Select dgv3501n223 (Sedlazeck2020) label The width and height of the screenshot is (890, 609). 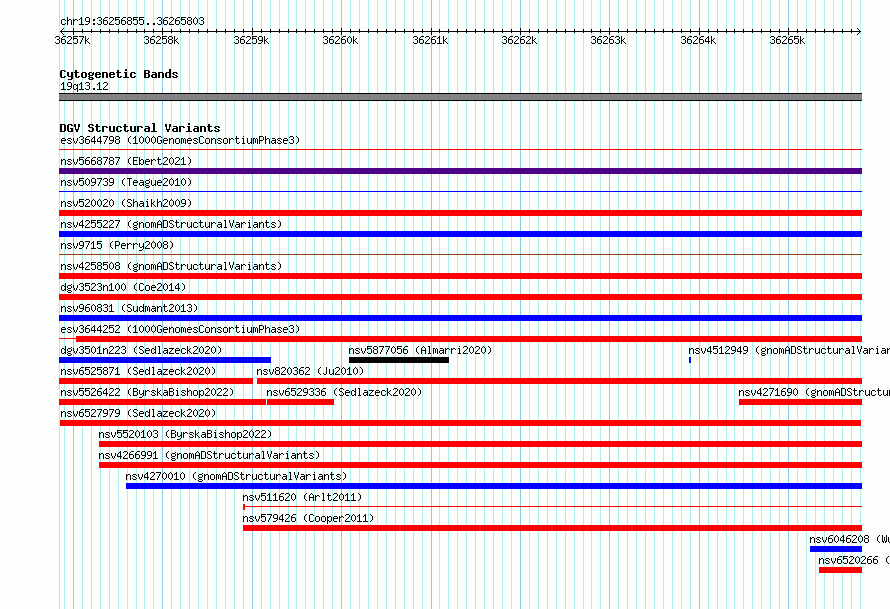(141, 350)
